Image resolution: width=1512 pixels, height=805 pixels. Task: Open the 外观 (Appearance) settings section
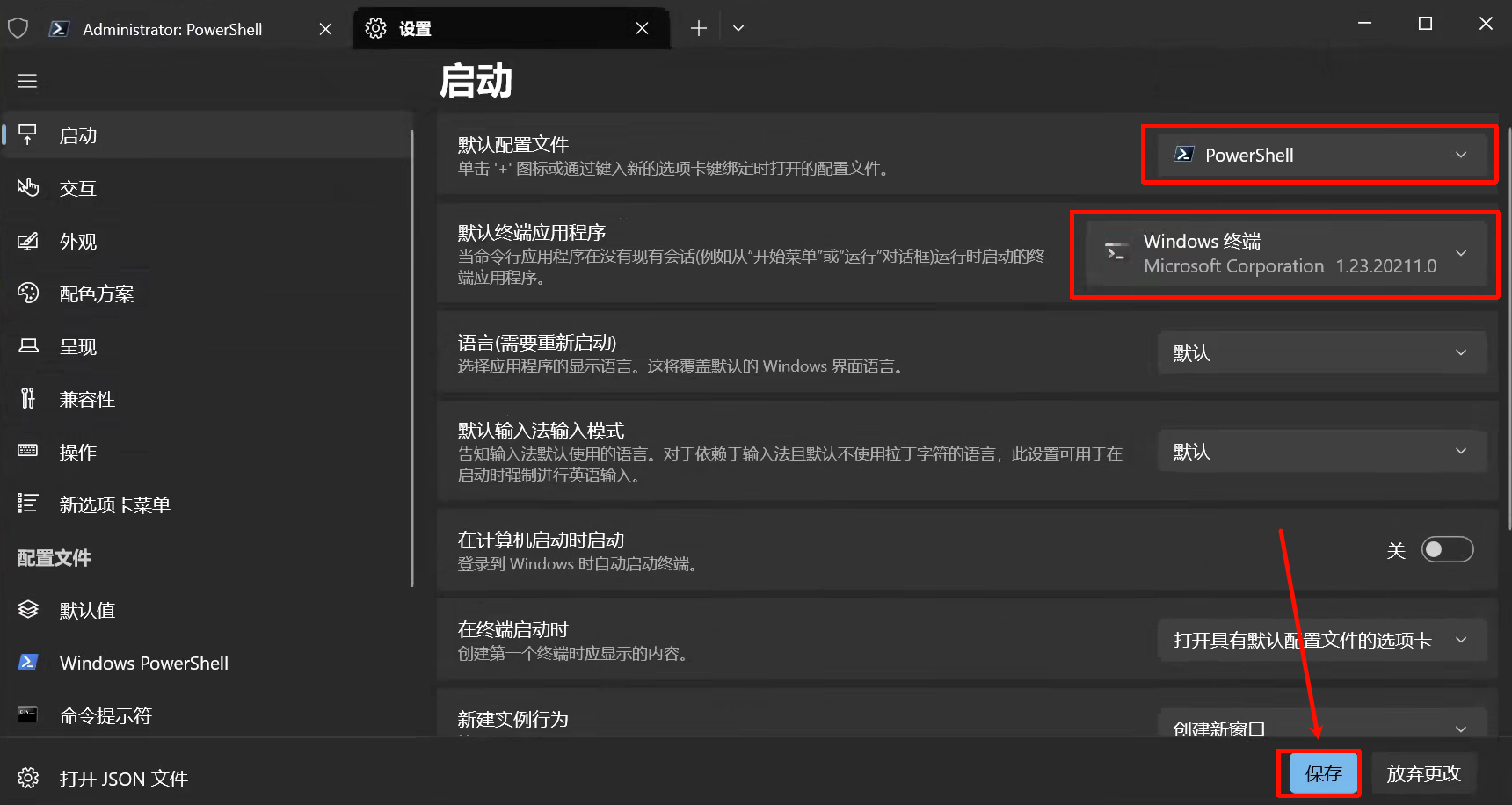(80, 242)
